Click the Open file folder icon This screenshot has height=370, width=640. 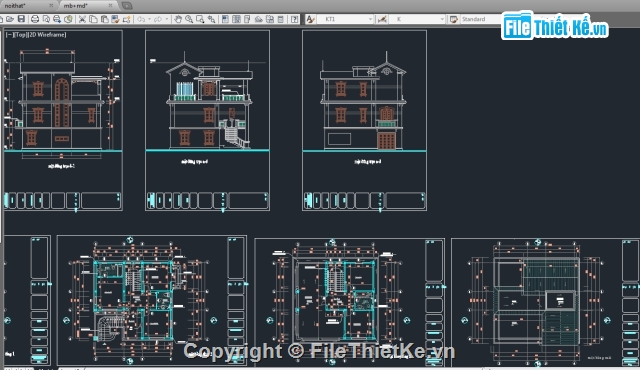pos(10,19)
